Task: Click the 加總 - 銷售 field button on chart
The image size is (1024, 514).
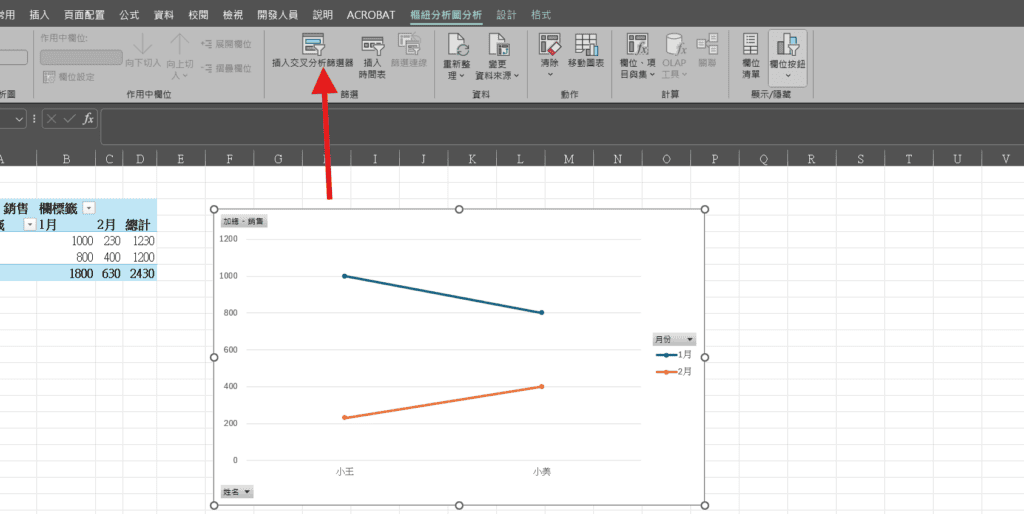Action: 244,222
